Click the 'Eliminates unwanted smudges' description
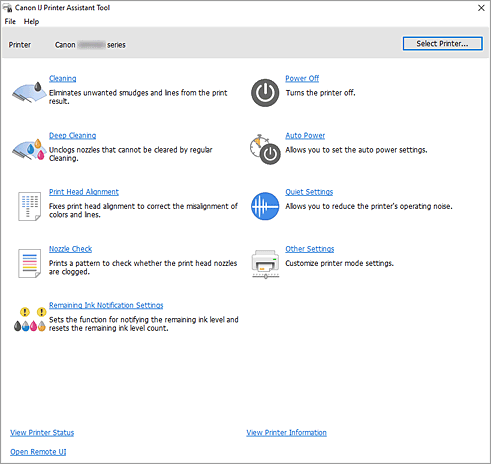Screen dimensions: 491x464 [x=138, y=97]
